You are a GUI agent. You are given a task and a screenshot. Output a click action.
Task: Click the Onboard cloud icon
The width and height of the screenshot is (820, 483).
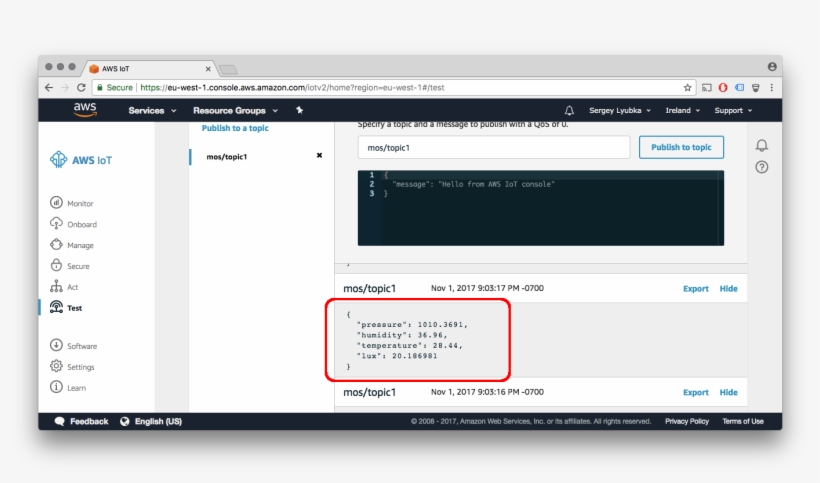coord(56,224)
